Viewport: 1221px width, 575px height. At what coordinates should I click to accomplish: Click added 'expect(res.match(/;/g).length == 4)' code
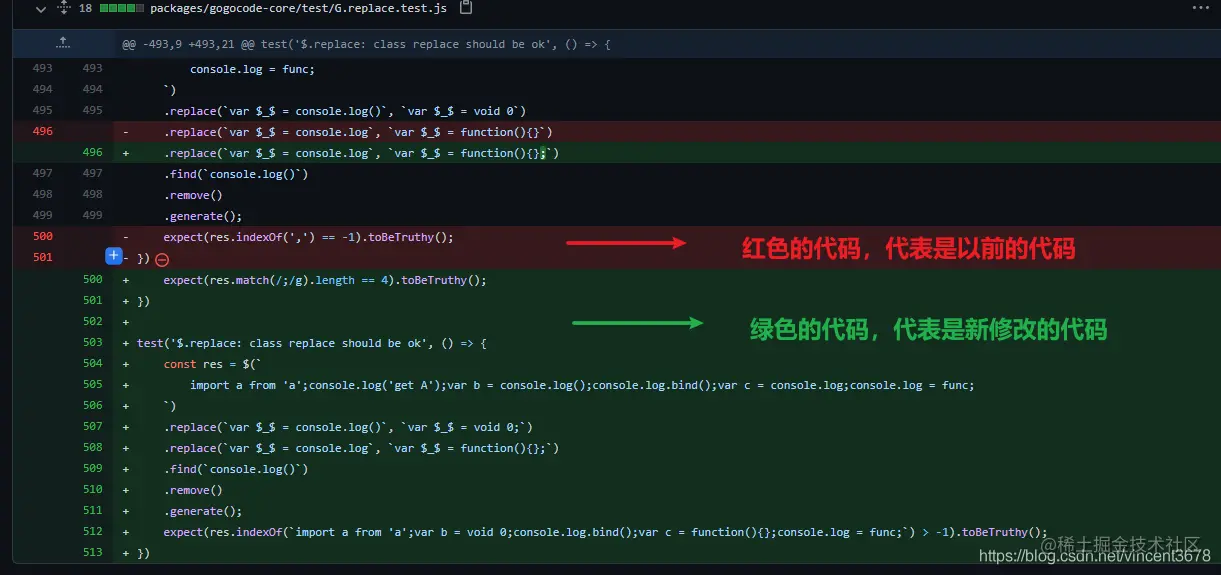[x=325, y=280]
